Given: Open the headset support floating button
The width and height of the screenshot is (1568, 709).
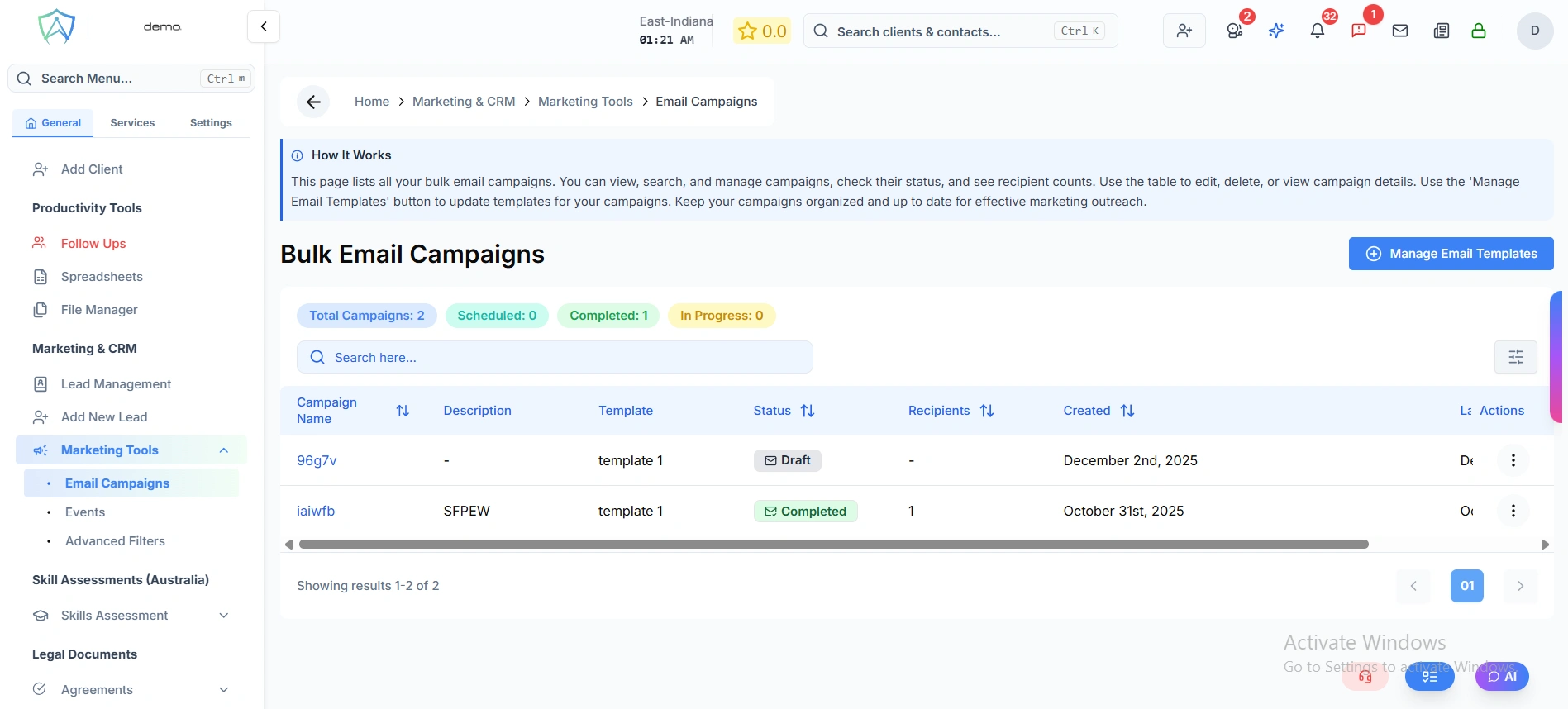Looking at the screenshot, I should tap(1365, 677).
